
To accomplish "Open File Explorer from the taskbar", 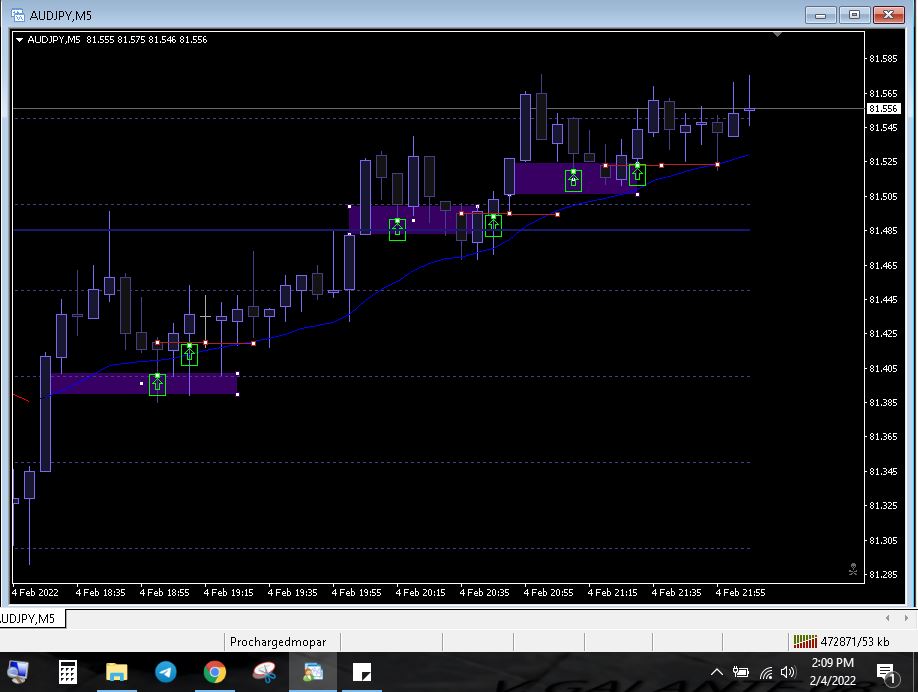I will coord(117,672).
